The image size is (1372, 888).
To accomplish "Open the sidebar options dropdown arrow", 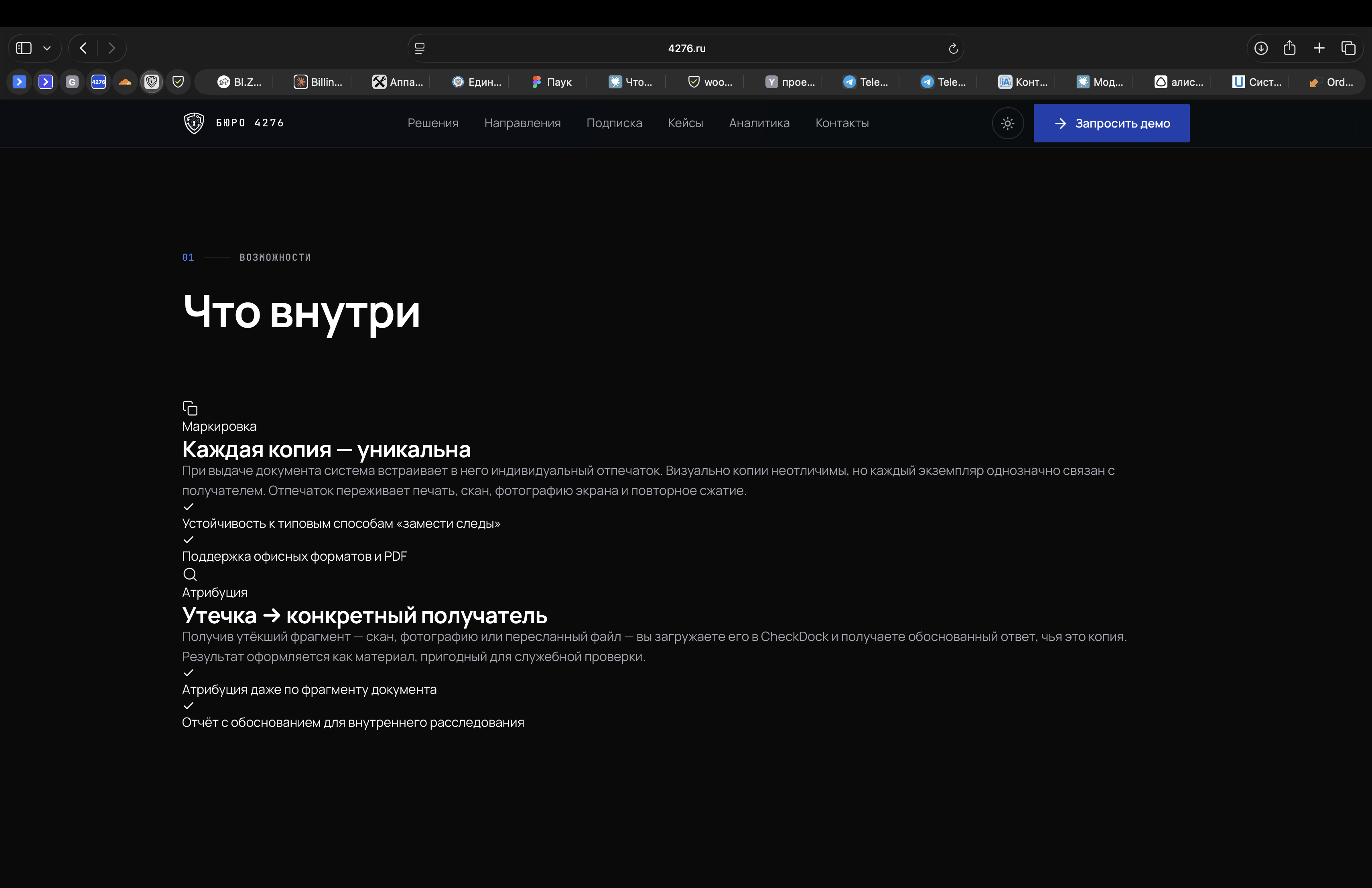I will coord(47,49).
